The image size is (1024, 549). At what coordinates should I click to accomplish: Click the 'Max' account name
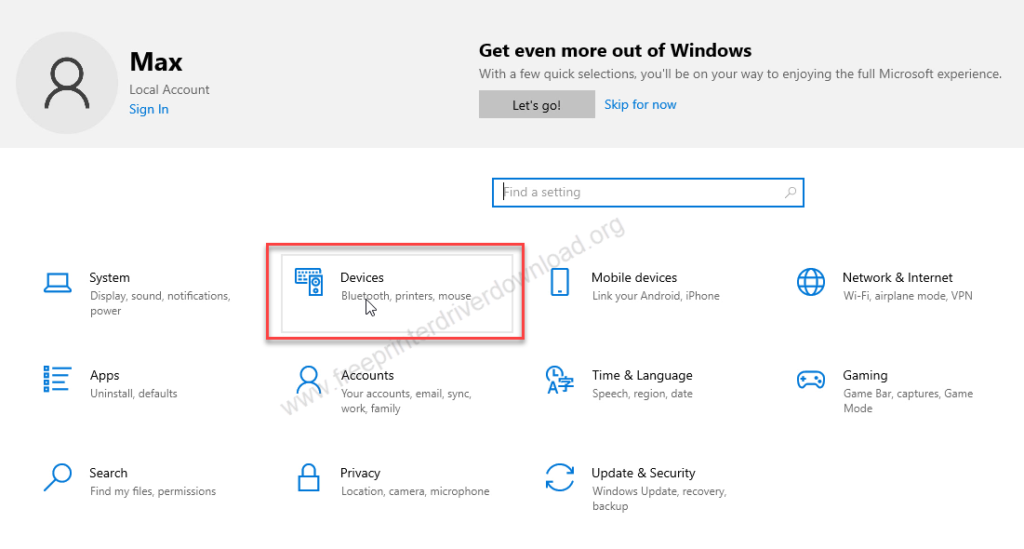[156, 62]
